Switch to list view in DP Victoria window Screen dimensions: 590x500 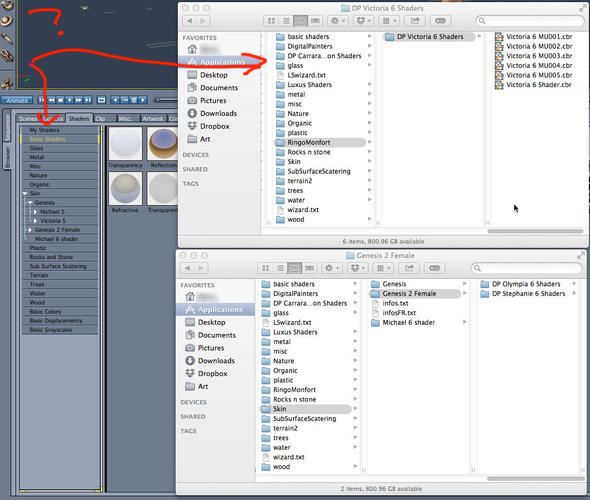tap(286, 21)
